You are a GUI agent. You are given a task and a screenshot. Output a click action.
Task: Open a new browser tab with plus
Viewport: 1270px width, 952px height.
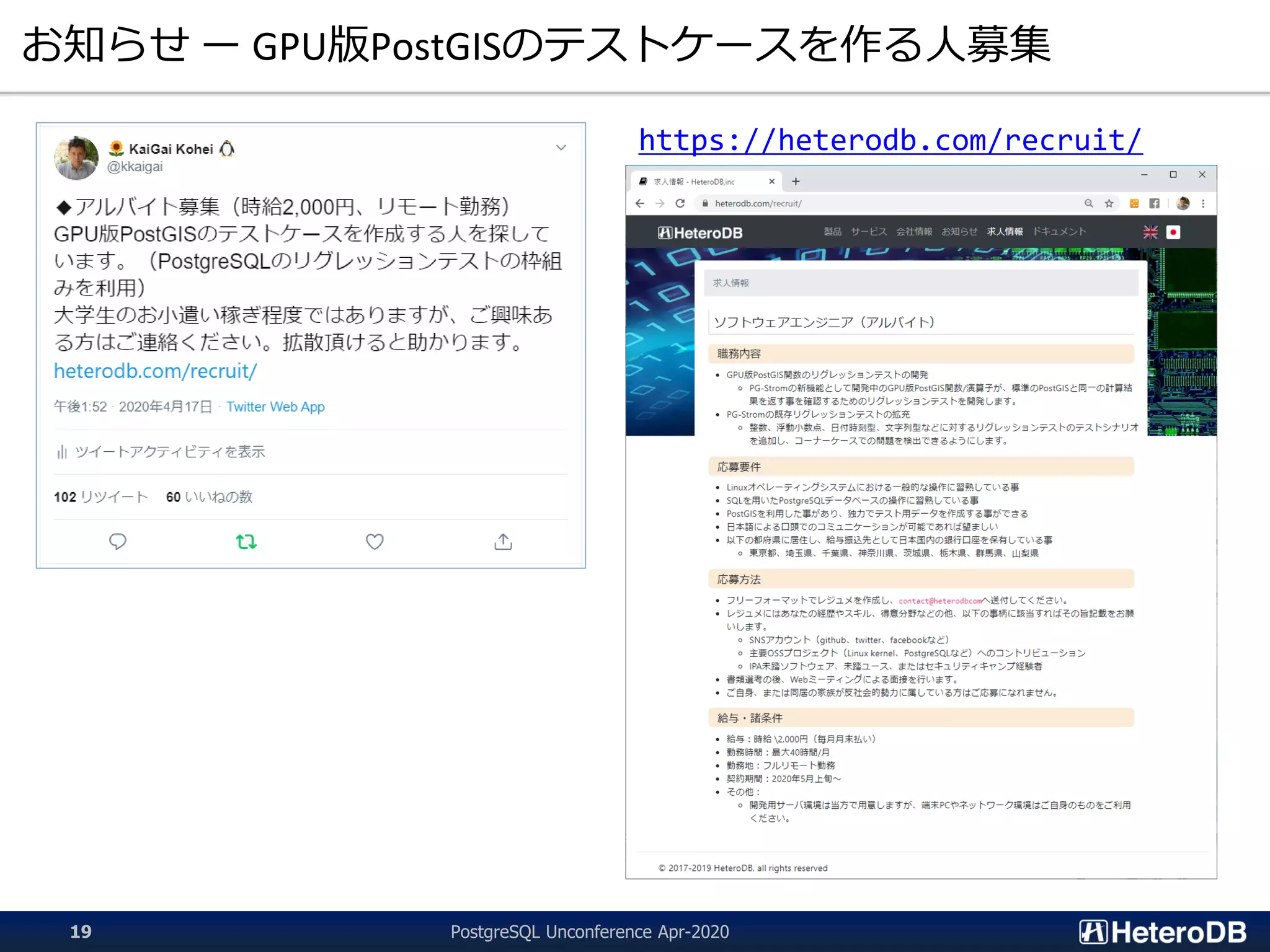pyautogui.click(x=796, y=182)
